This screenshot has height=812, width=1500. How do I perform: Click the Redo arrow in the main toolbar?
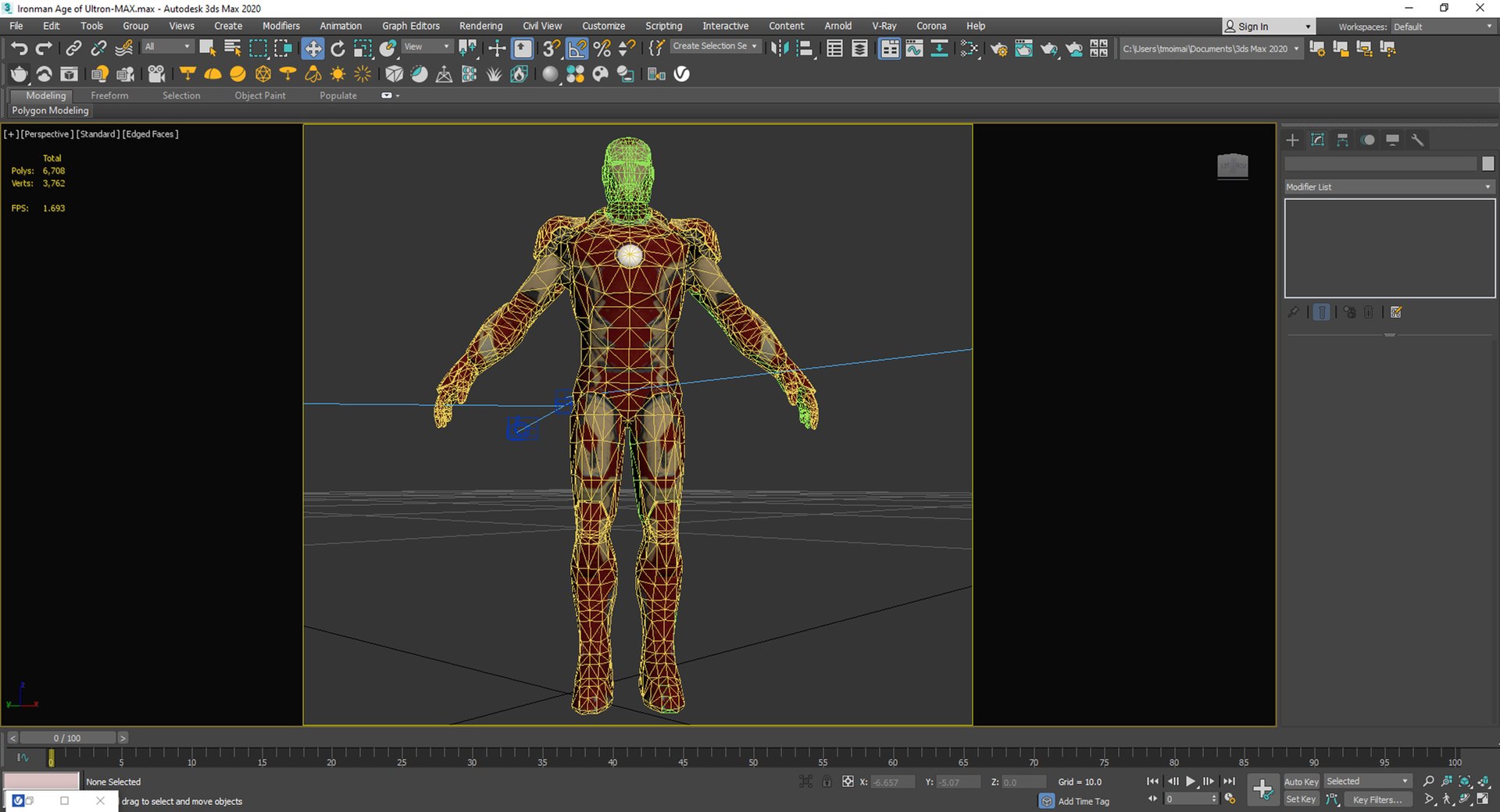tap(45, 48)
